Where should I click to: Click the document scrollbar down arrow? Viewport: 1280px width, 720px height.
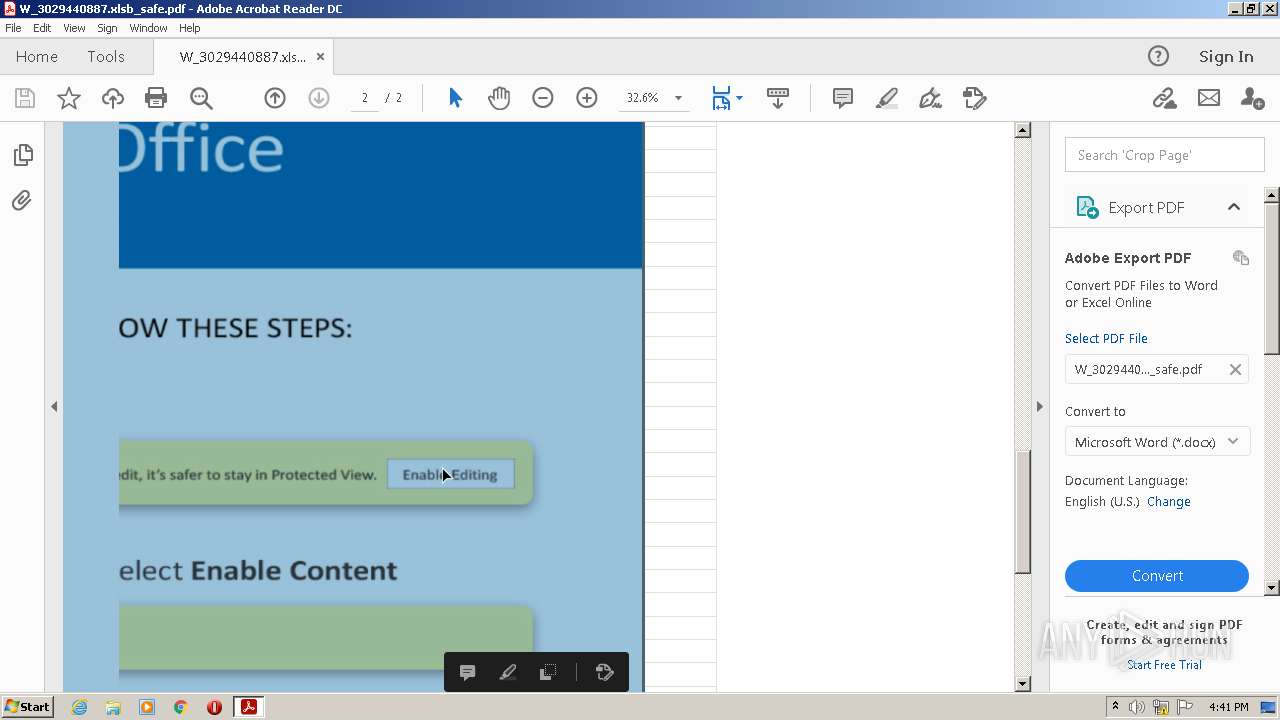(x=1022, y=684)
